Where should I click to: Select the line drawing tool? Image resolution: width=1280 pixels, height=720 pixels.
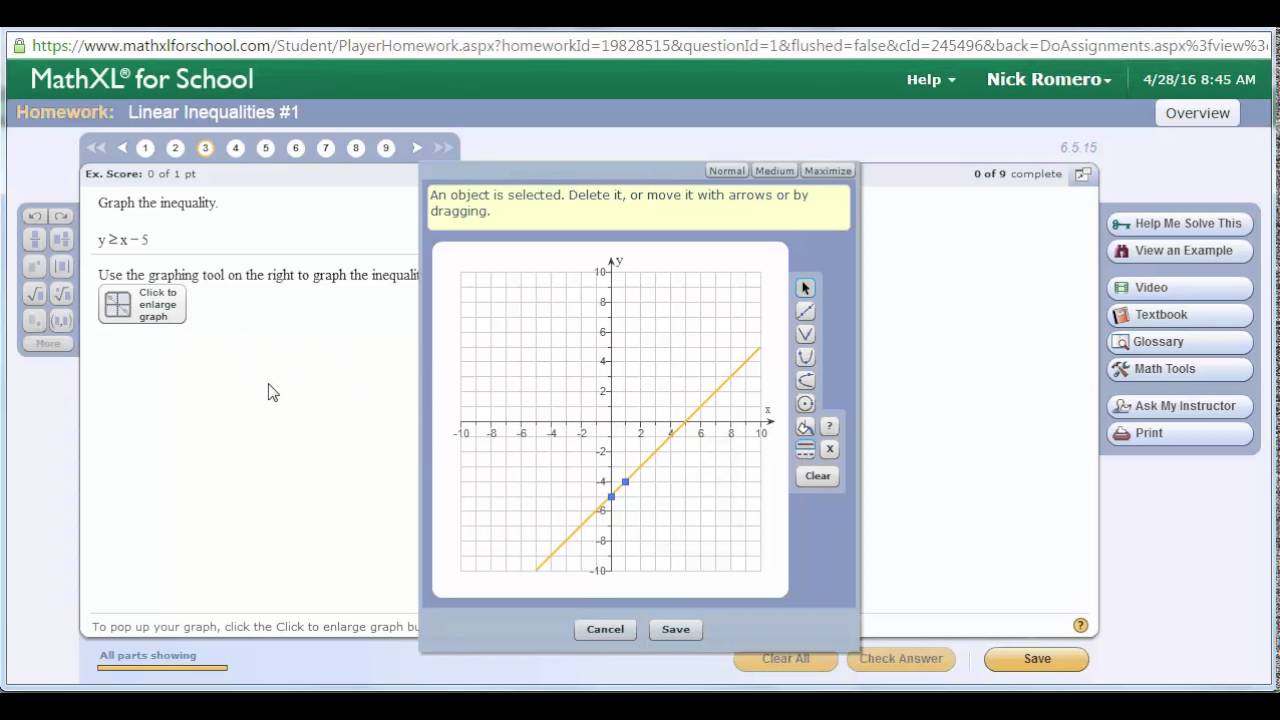coord(805,311)
